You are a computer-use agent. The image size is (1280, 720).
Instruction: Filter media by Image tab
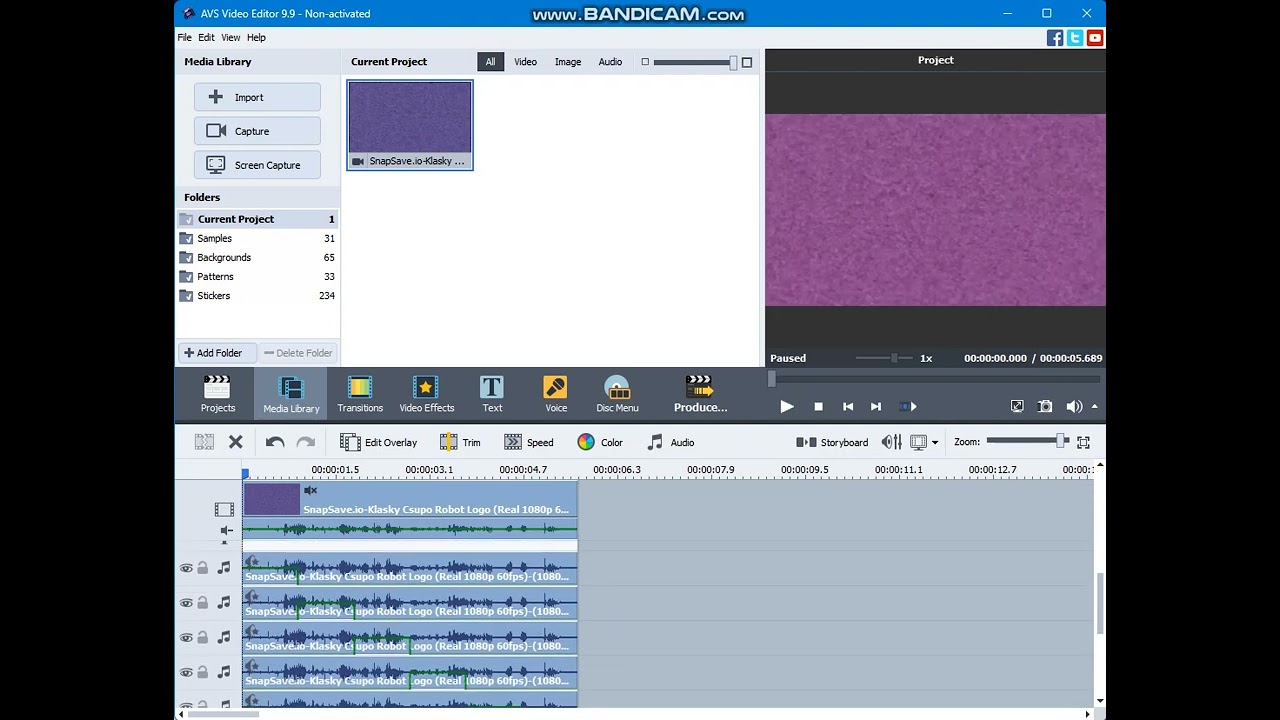pos(568,62)
